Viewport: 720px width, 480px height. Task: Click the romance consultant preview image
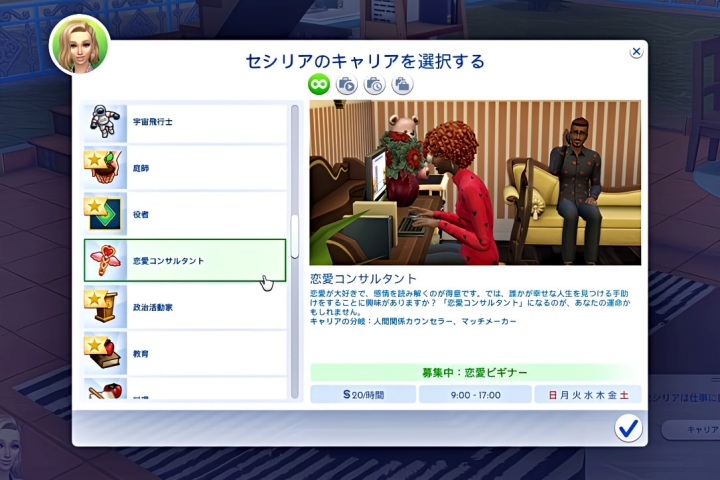pos(475,183)
